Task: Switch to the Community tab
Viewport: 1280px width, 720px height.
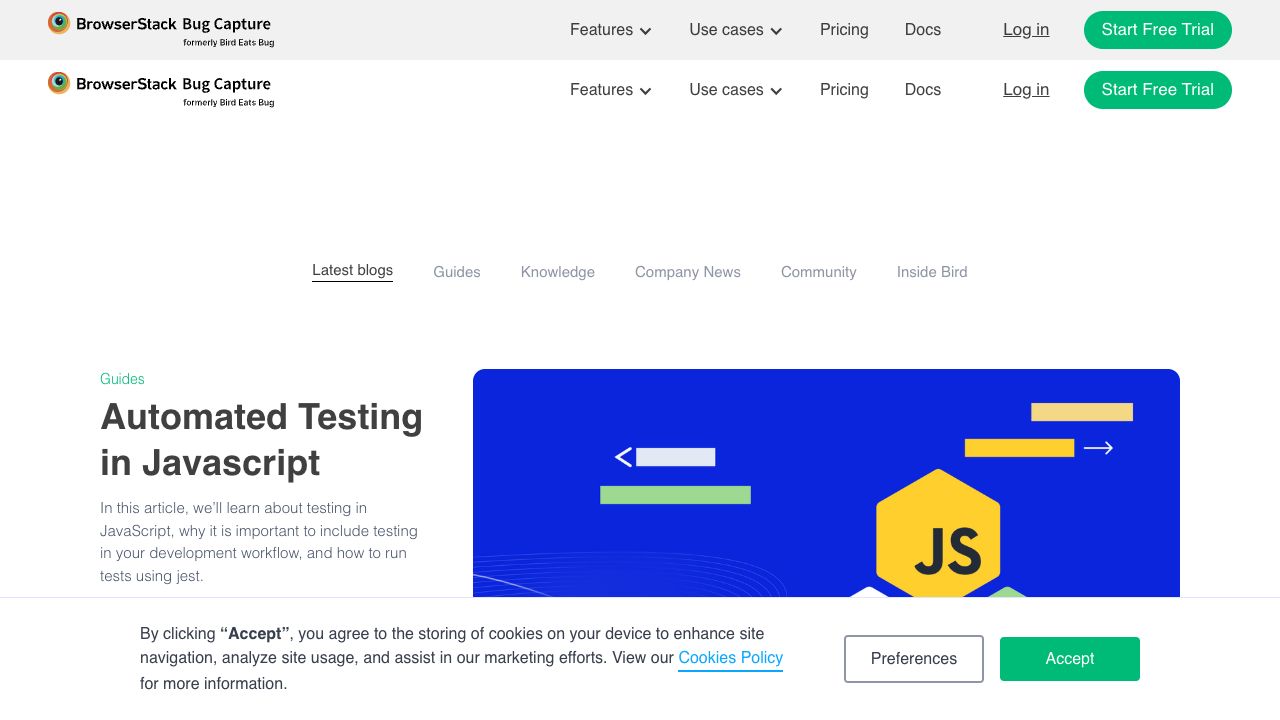Action: coord(818,272)
